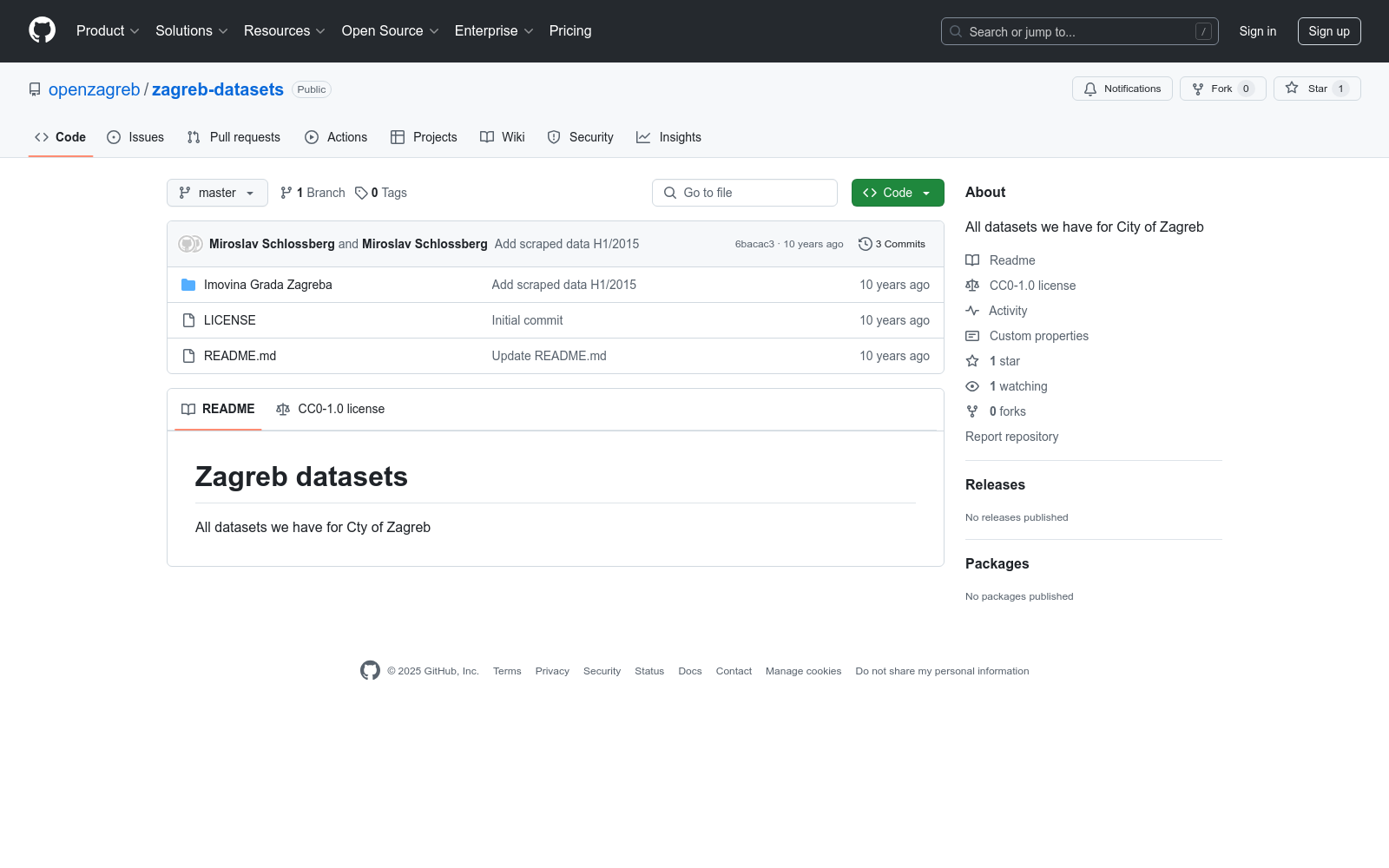Open the Update README.md commit link

point(550,356)
